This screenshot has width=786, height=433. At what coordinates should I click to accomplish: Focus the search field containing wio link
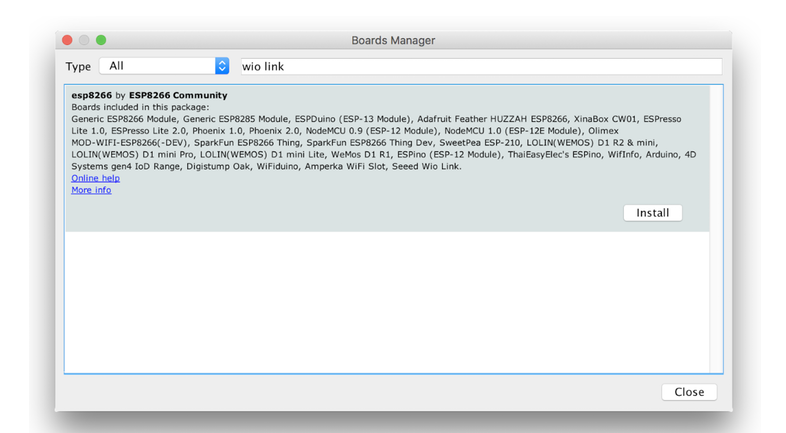(x=480, y=66)
